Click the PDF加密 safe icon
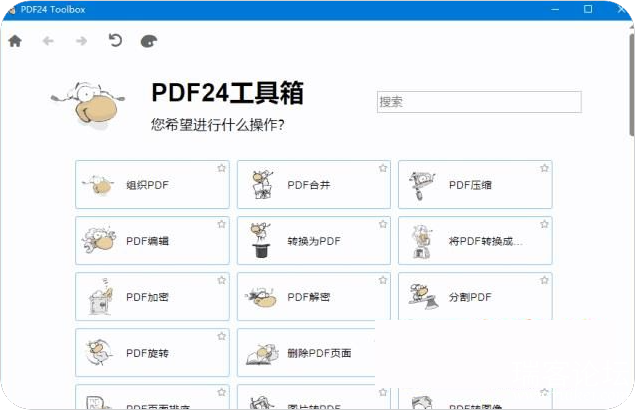635x410 pixels. pos(100,297)
